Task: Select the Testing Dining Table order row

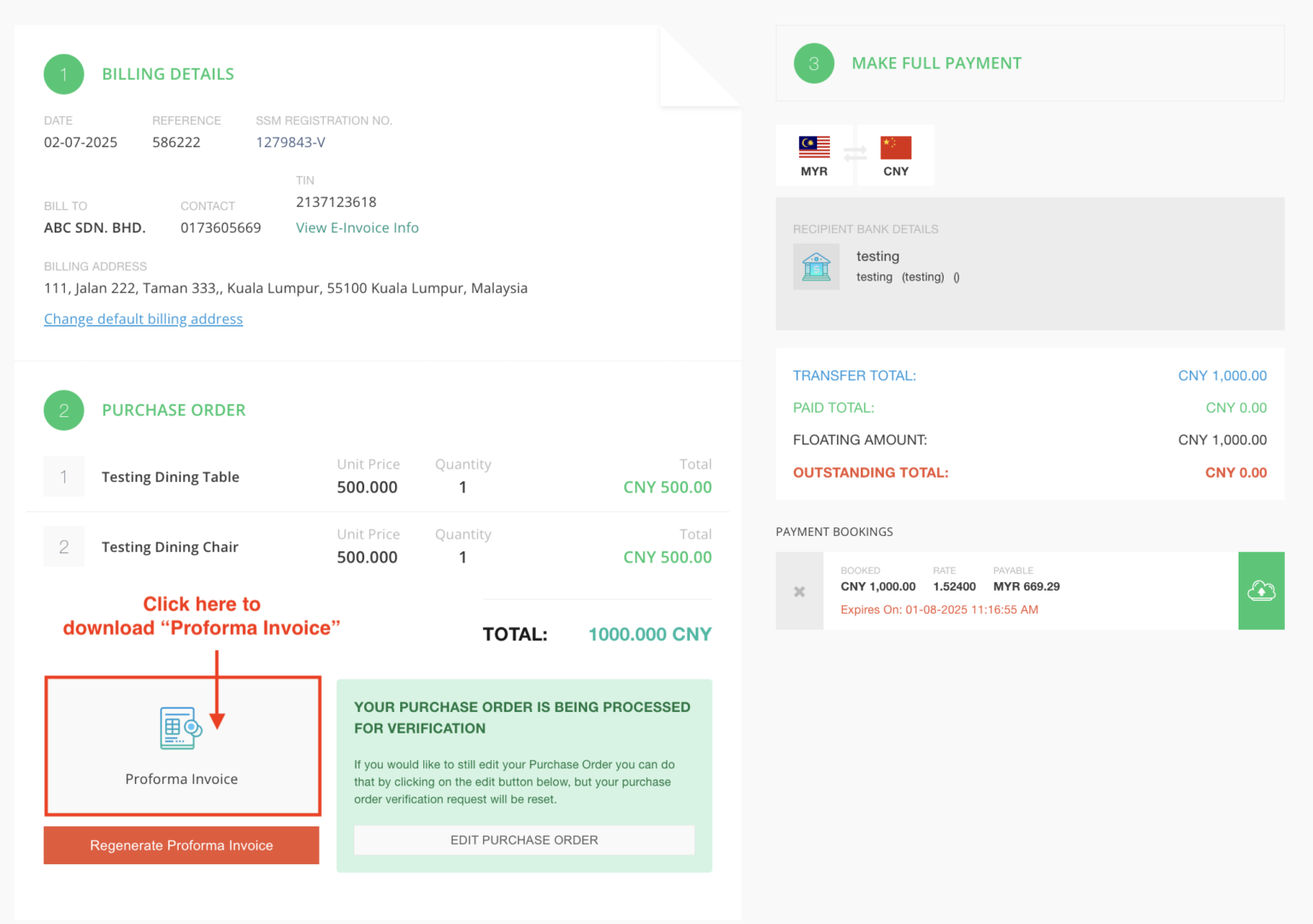Action: pyautogui.click(x=170, y=477)
